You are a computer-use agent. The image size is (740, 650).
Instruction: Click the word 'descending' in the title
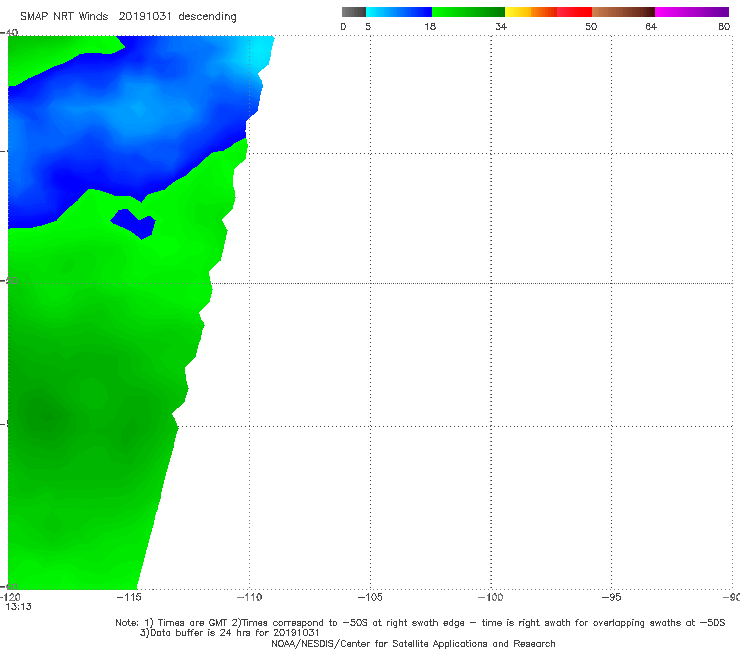208,17
